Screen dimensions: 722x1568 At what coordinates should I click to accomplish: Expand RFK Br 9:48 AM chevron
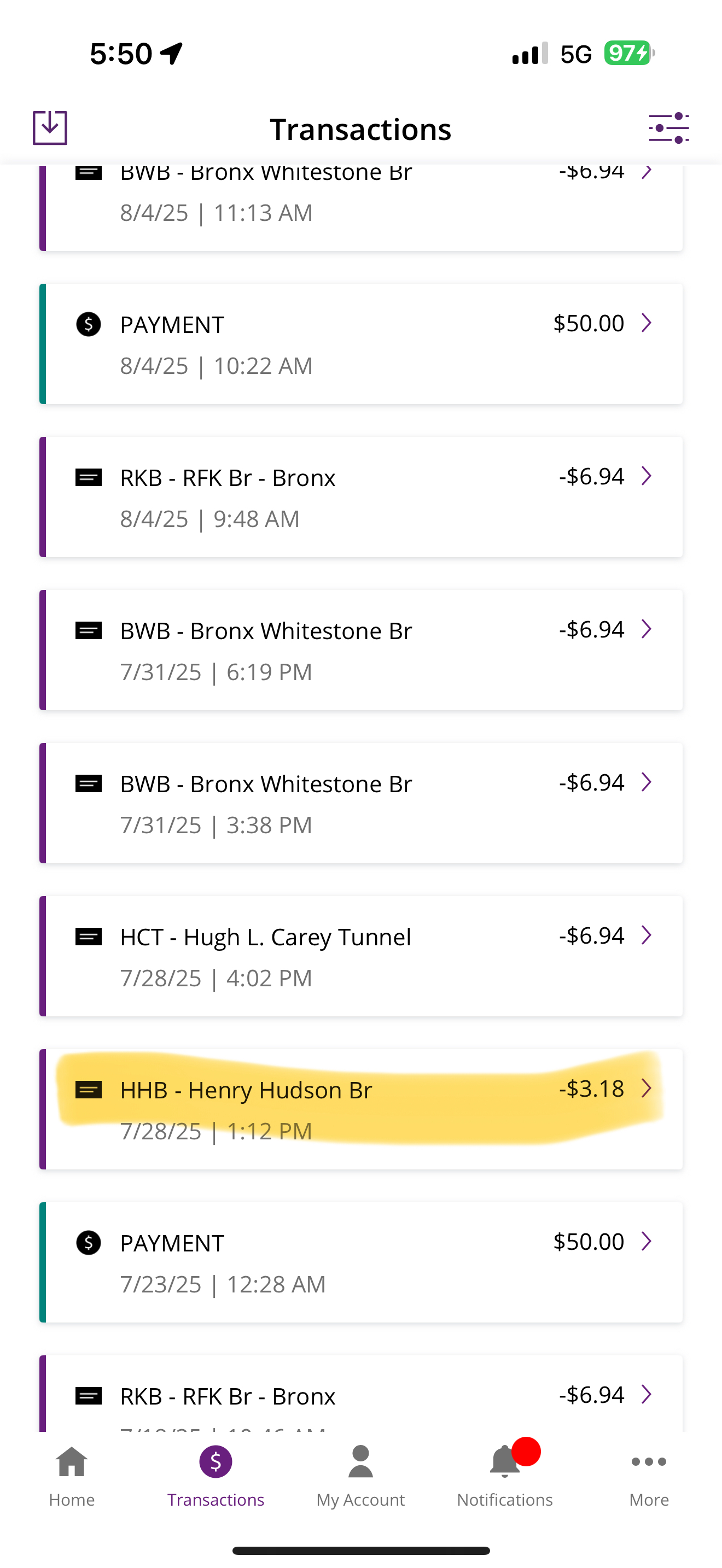[647, 476]
